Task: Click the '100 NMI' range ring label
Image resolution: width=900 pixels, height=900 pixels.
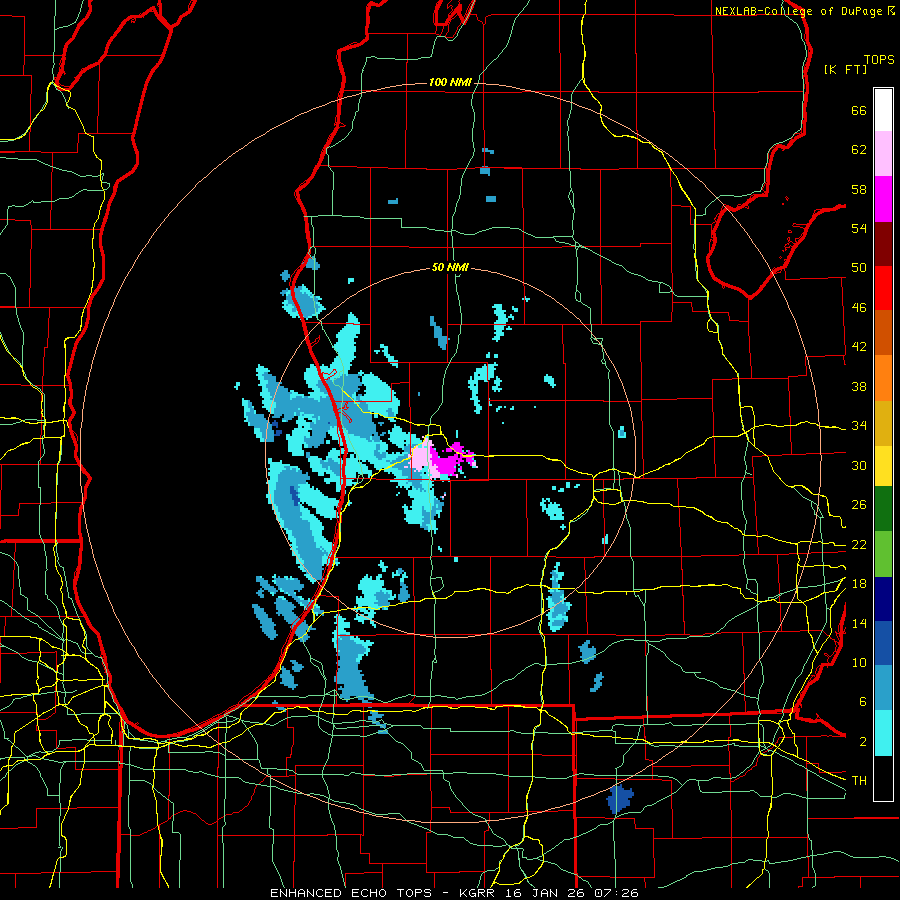Action: pos(450,83)
